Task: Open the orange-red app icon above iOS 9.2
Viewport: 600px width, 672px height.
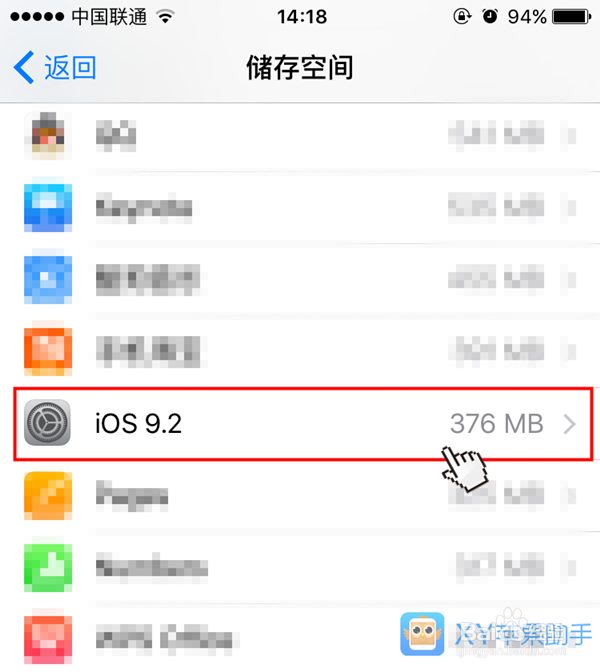Action: 48,352
